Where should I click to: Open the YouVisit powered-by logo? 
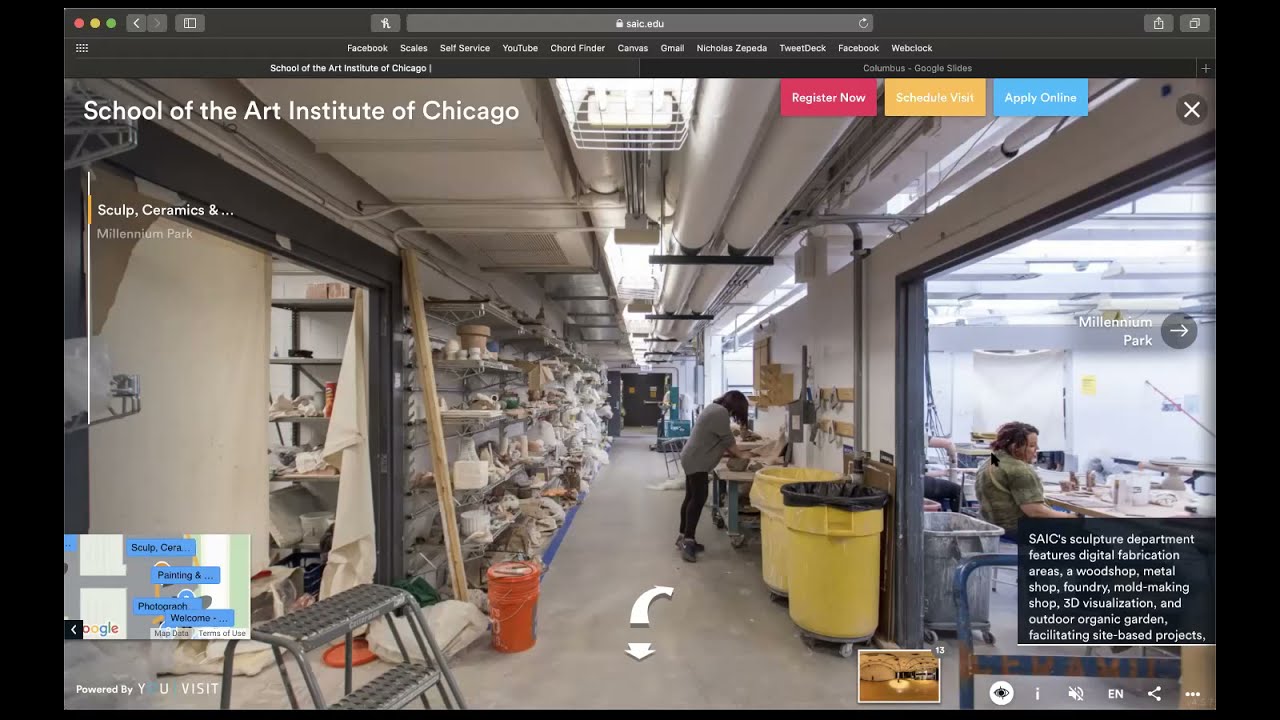click(x=179, y=689)
